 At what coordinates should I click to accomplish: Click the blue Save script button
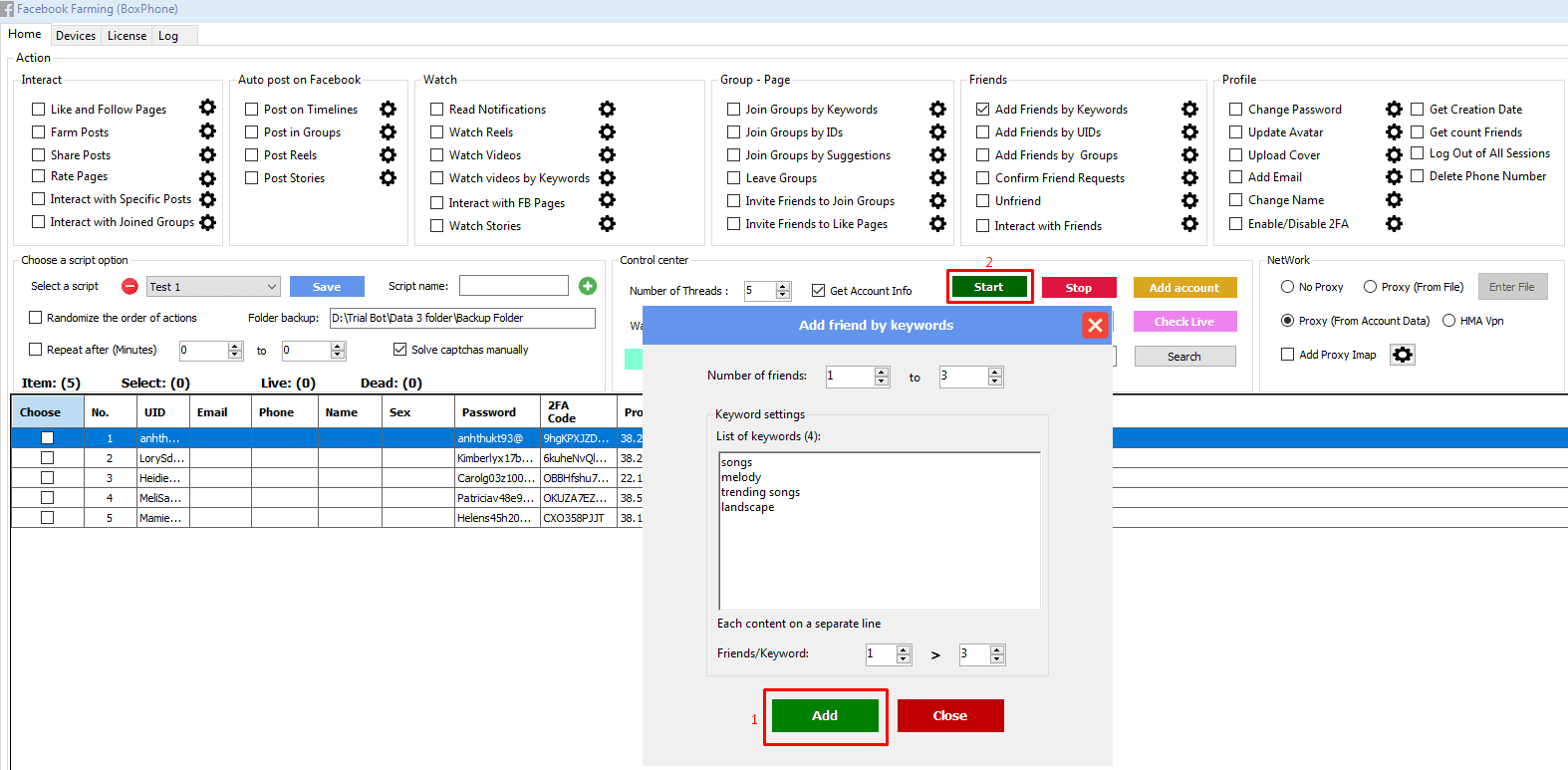(x=327, y=287)
